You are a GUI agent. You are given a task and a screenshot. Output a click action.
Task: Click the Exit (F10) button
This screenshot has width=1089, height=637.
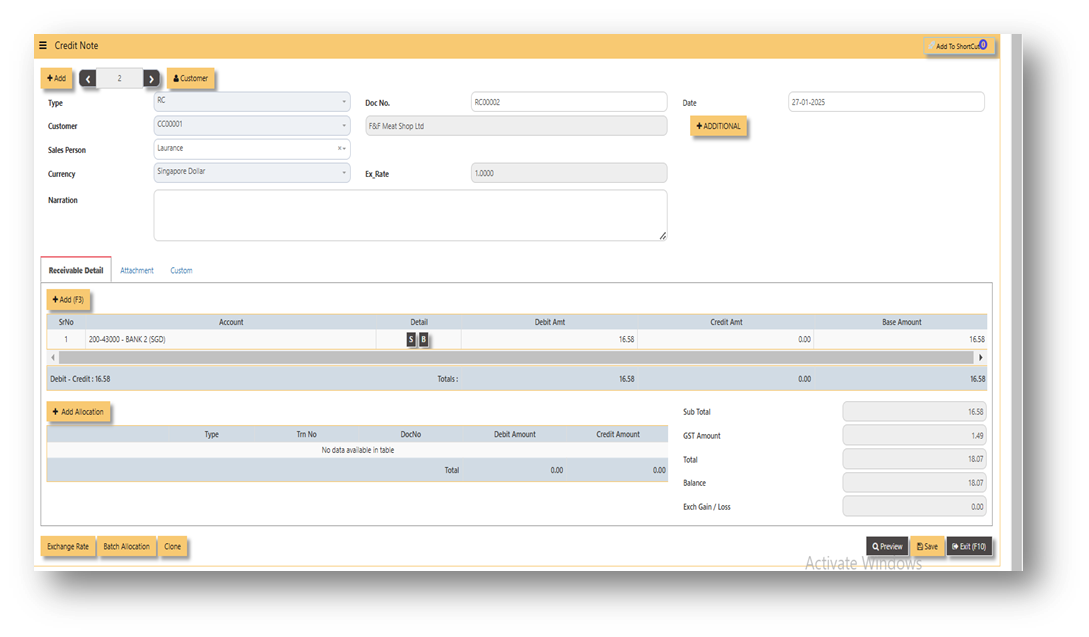coord(969,547)
